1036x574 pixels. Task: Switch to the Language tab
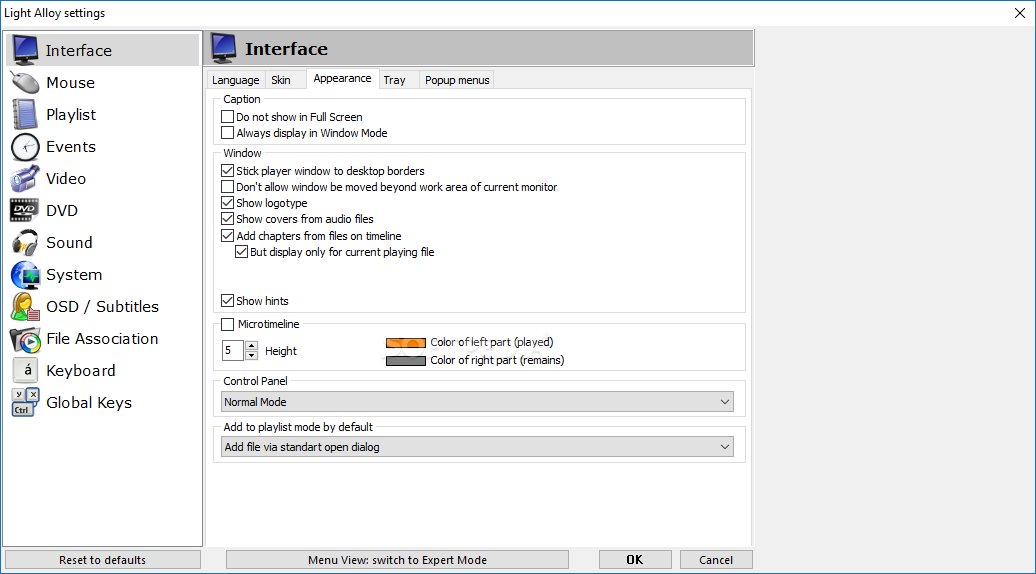236,80
